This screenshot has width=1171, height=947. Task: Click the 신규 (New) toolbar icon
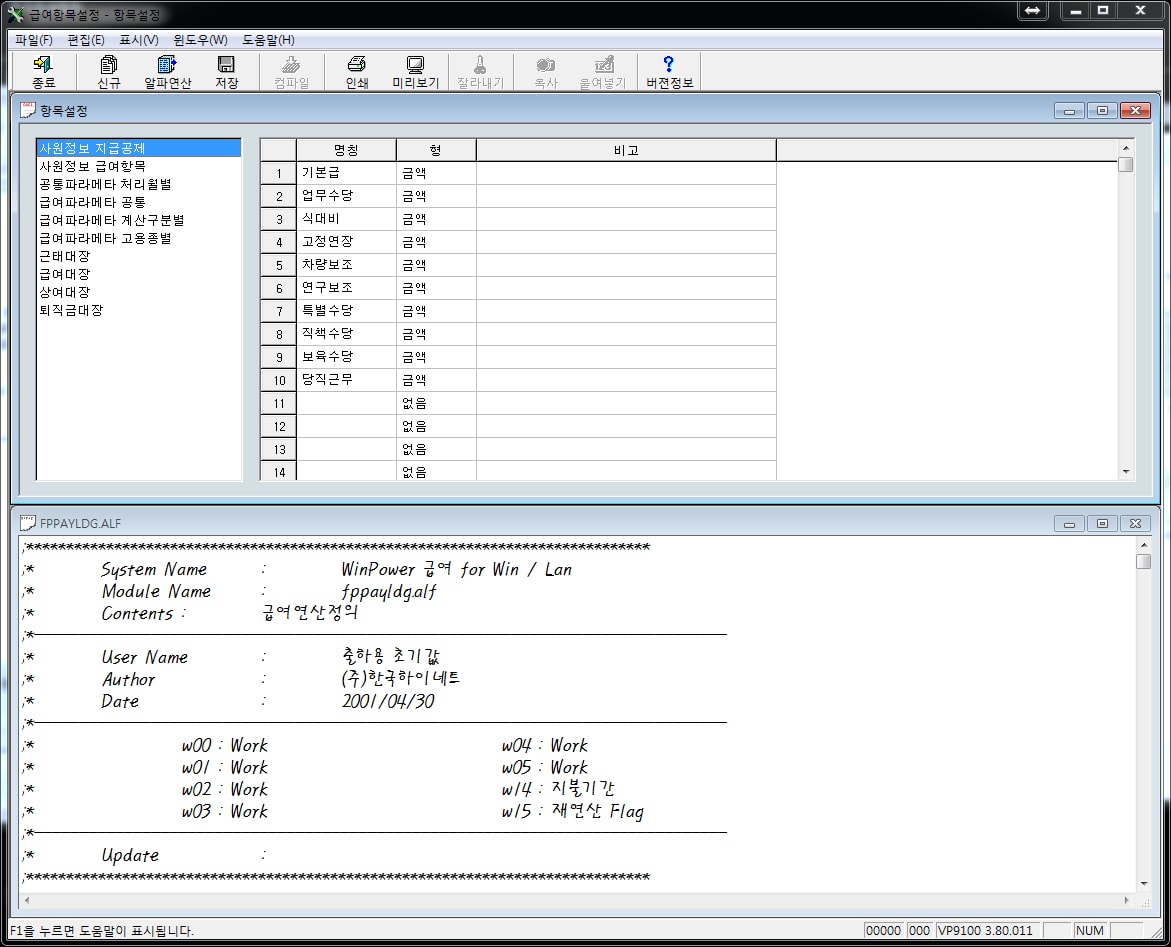[109, 72]
